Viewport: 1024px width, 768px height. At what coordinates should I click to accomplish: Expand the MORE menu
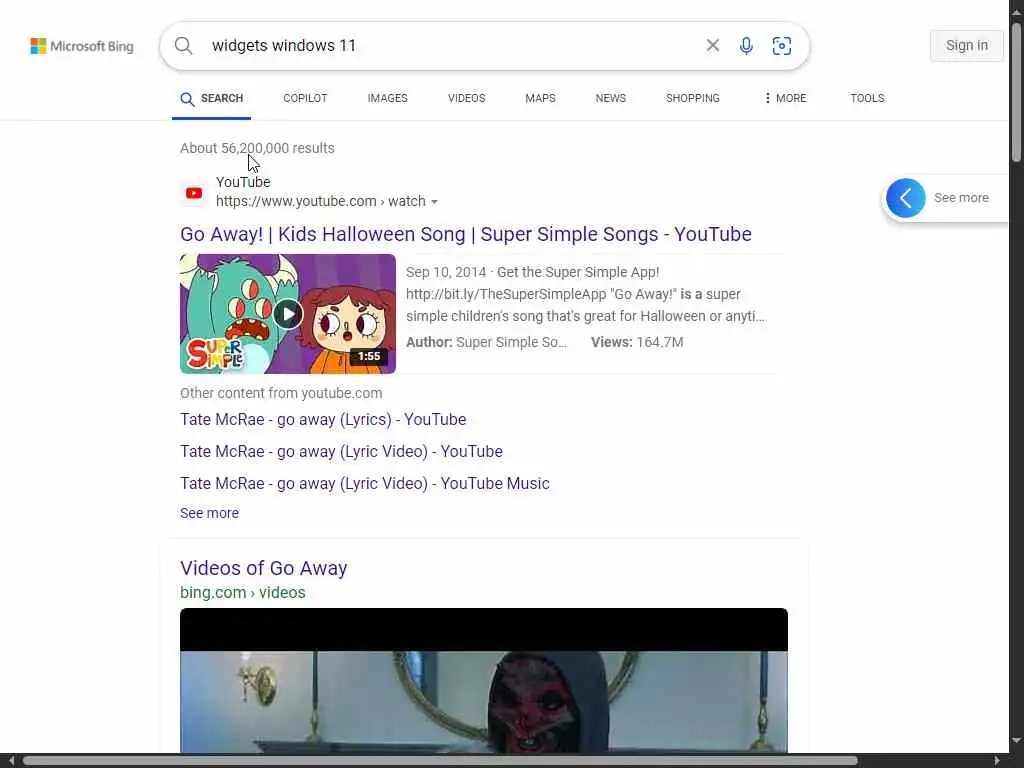pyautogui.click(x=785, y=99)
